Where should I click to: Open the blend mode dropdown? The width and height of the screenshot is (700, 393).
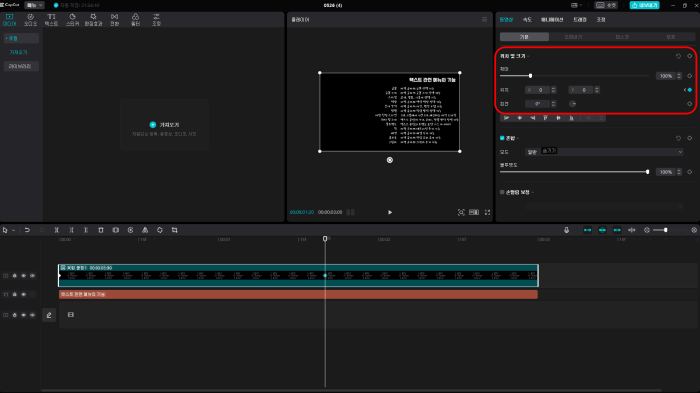click(604, 152)
